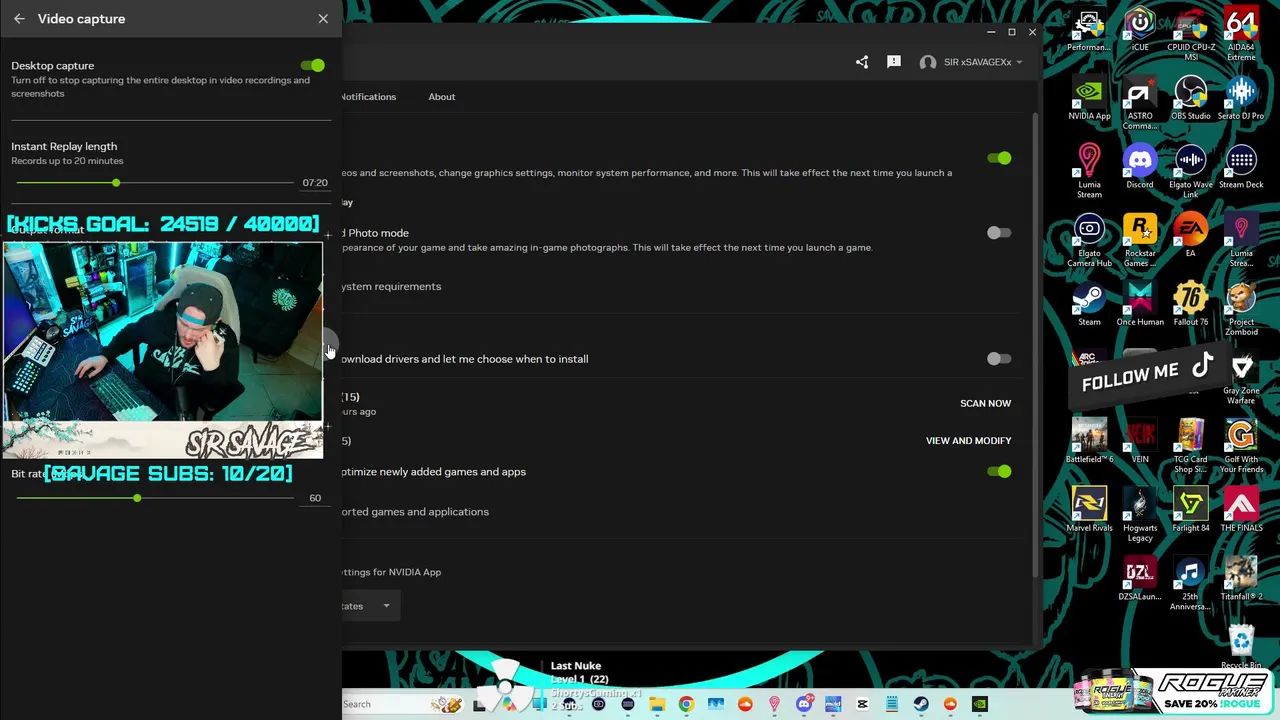The height and width of the screenshot is (720, 1280).
Task: Open Discord from the taskbar
Action: [804, 704]
